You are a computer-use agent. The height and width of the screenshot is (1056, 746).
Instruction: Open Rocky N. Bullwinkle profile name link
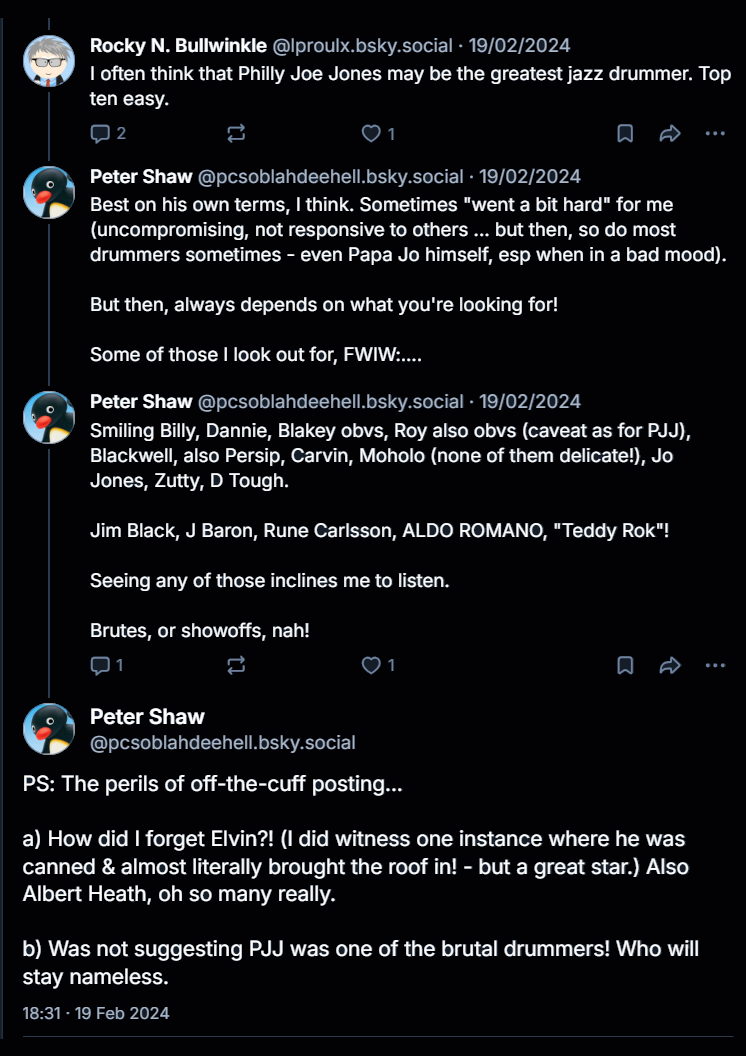coord(179,45)
